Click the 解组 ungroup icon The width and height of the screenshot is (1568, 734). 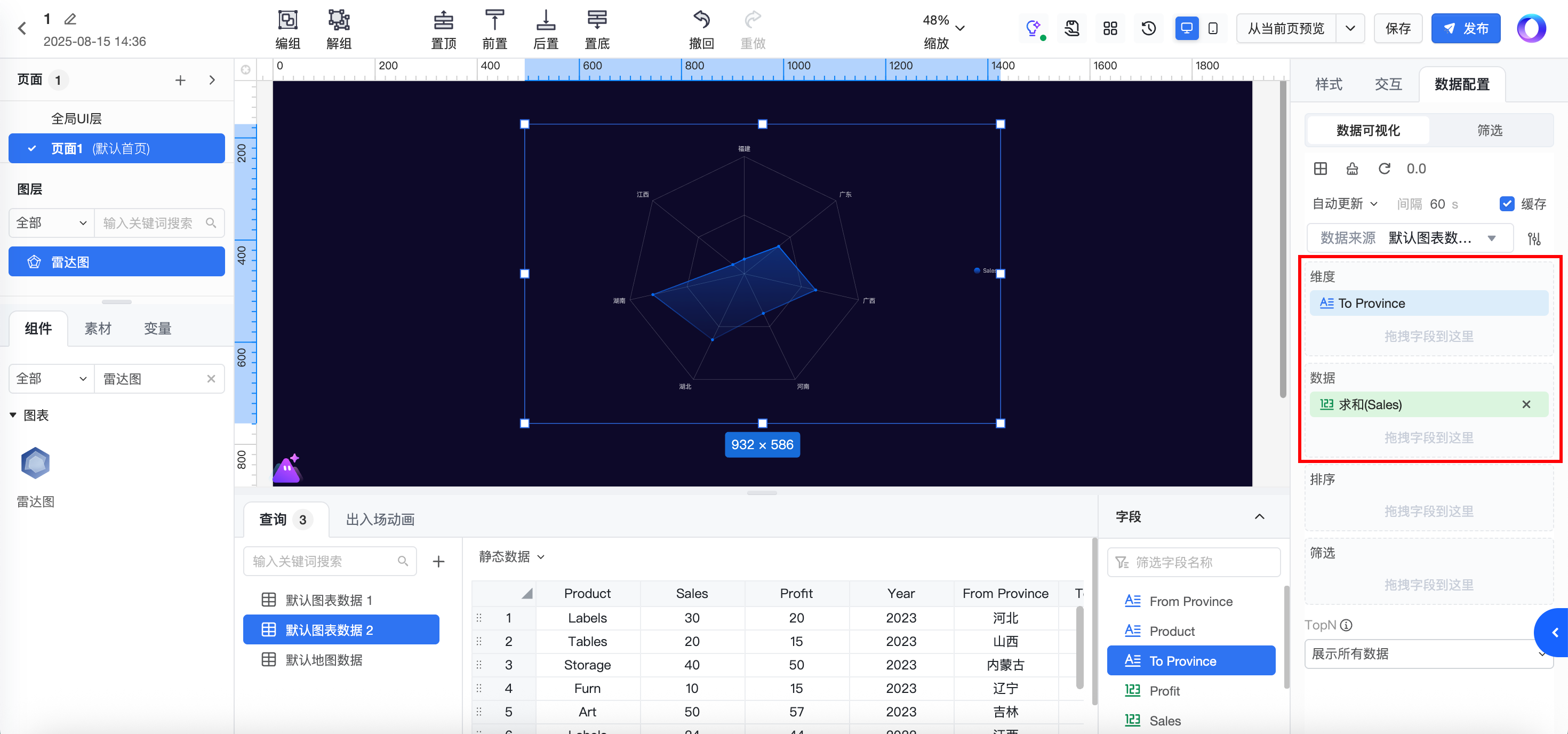(x=339, y=21)
